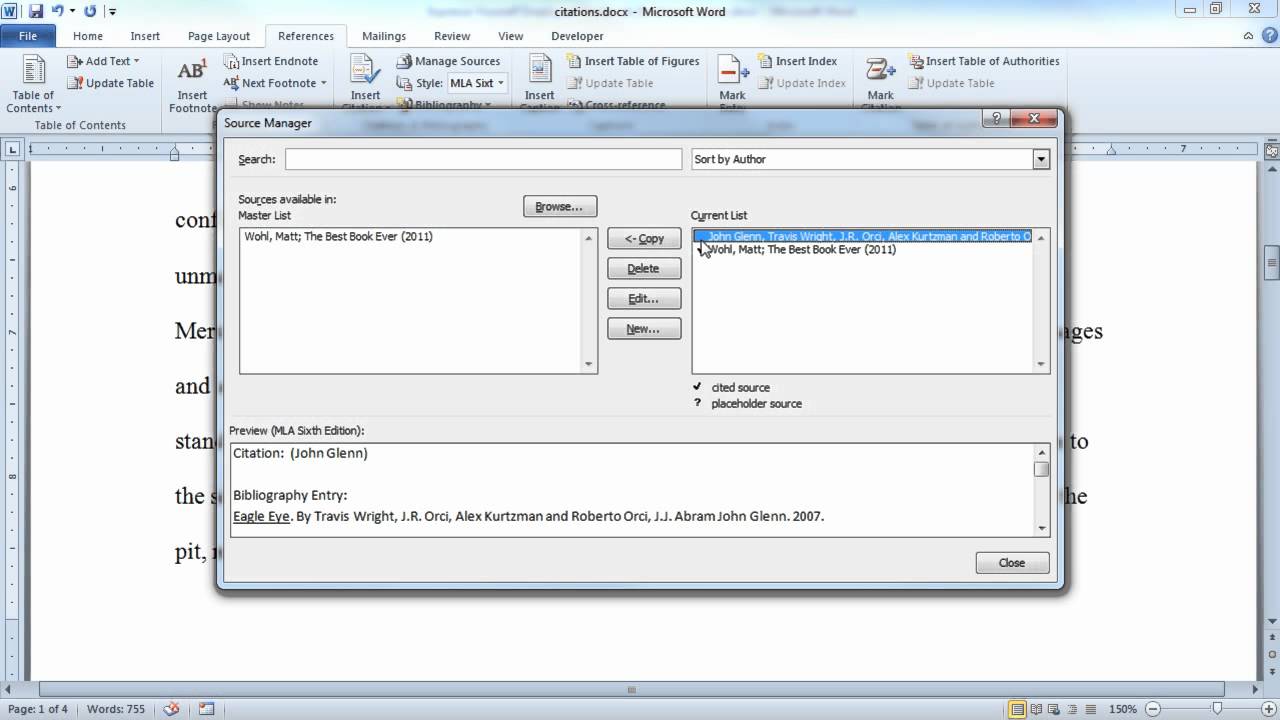Click the Words: 755 count in status bar
1280x720 pixels.
coord(116,709)
